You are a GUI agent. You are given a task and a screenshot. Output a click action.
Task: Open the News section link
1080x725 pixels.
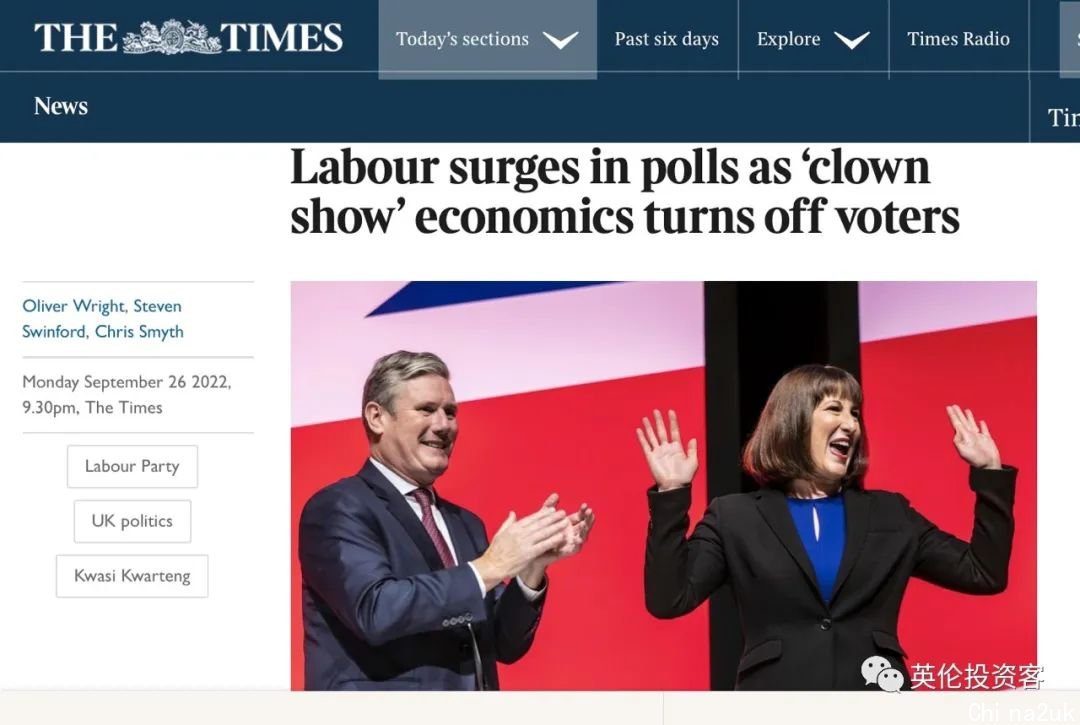tap(61, 106)
